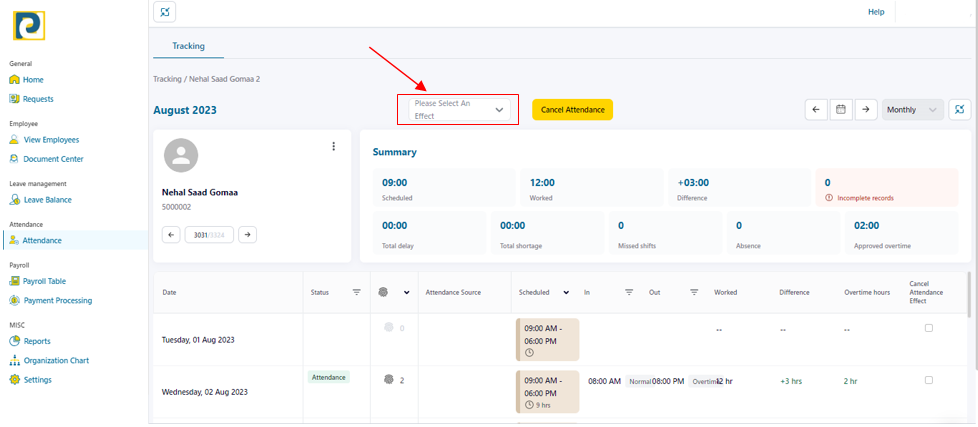Click the expand icon at top left
Viewport: 978px width, 427px height.
pos(164,12)
